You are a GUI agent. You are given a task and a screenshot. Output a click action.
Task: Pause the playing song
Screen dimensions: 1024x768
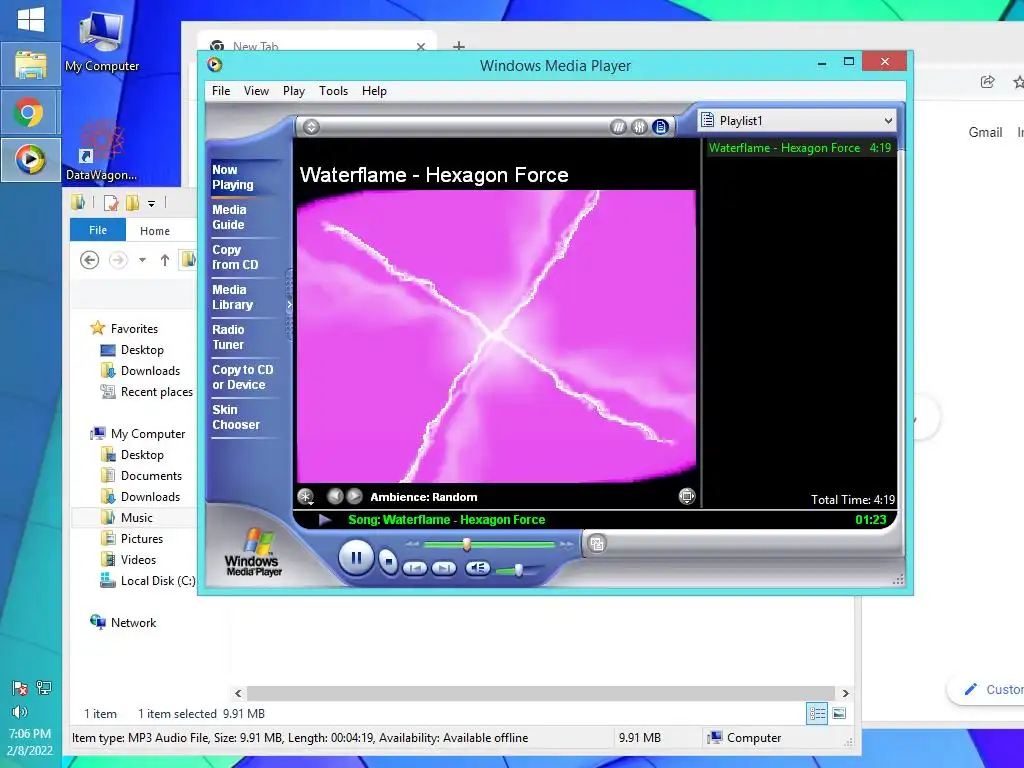[x=356, y=558]
